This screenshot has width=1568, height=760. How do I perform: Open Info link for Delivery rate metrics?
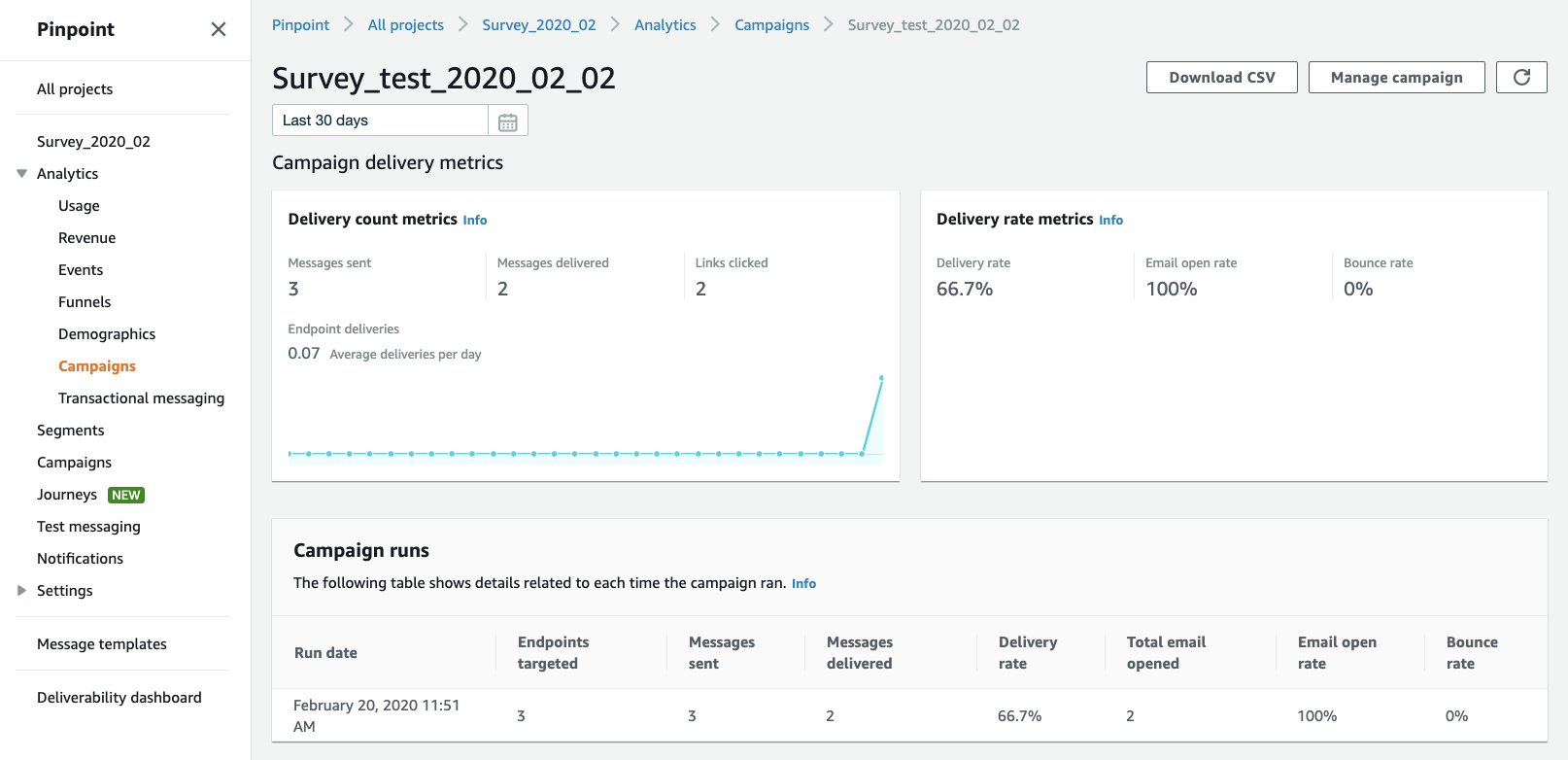pos(1111,221)
